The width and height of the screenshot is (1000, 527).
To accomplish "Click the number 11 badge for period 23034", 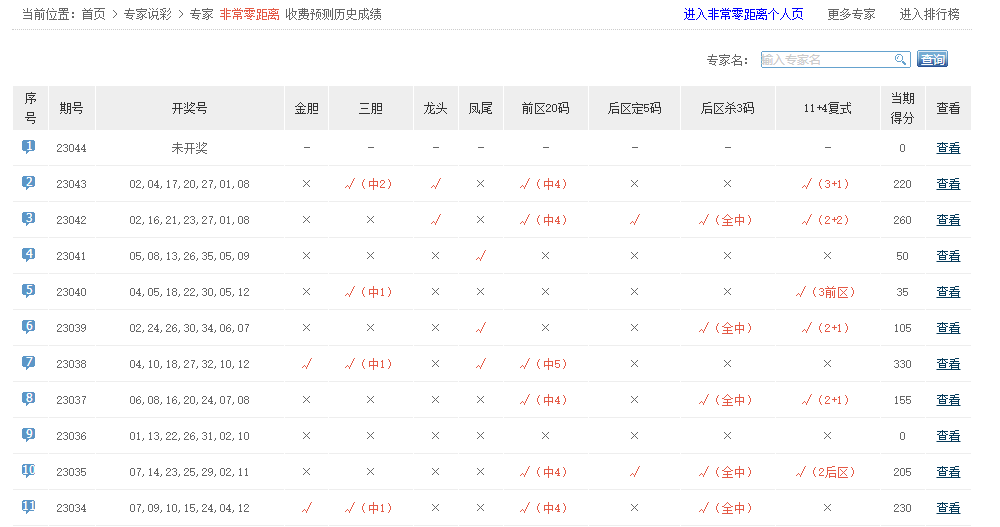I will tap(29, 507).
